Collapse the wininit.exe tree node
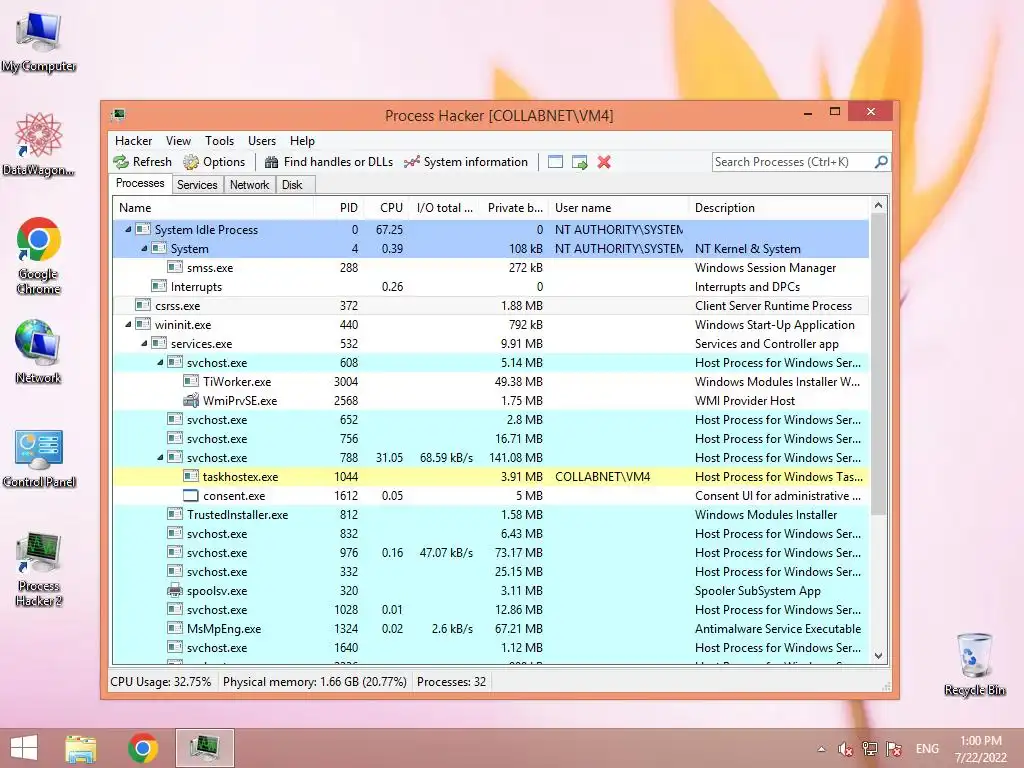This screenshot has height=768, width=1024. coord(128,325)
